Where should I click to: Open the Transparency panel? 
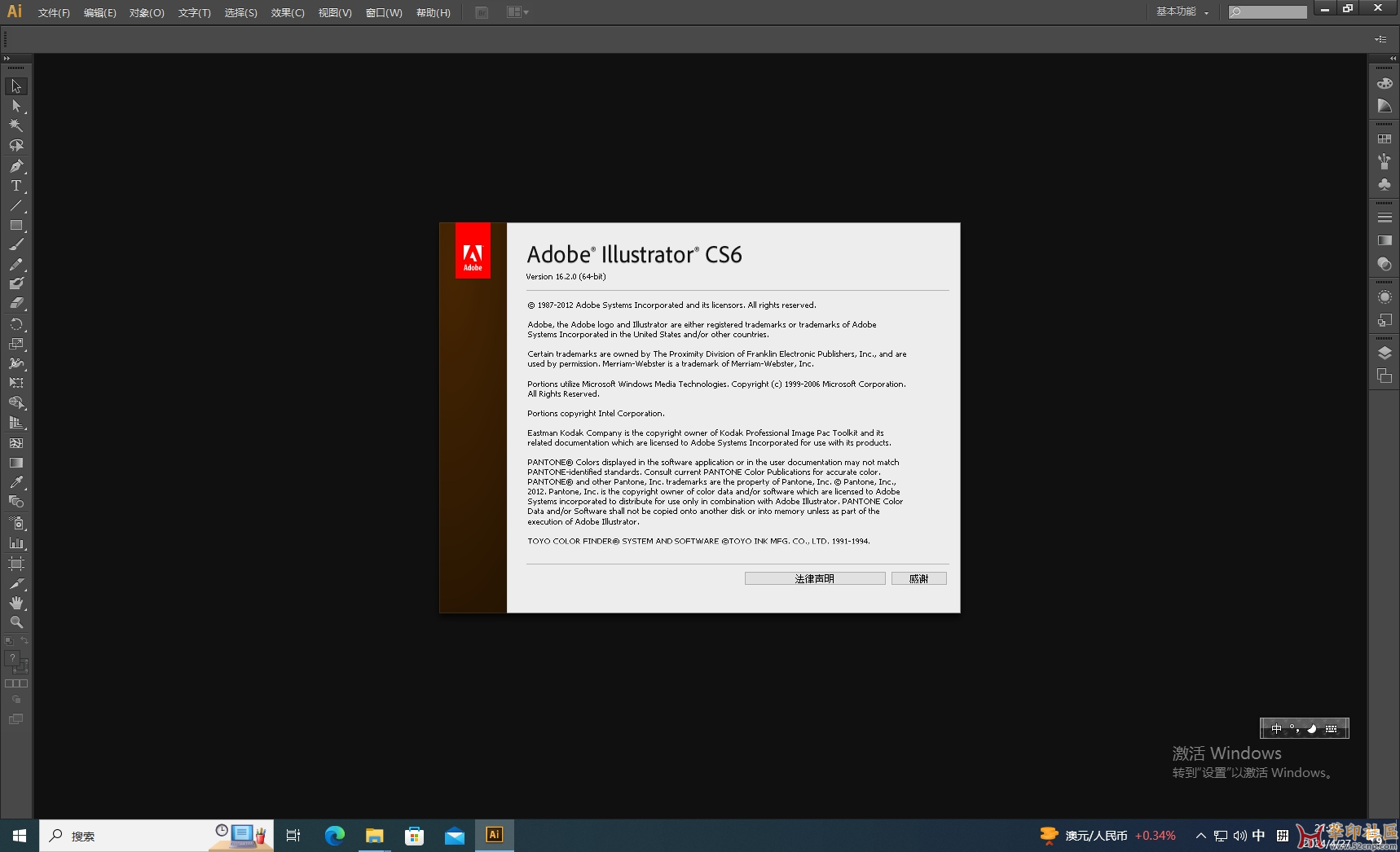tap(1385, 264)
